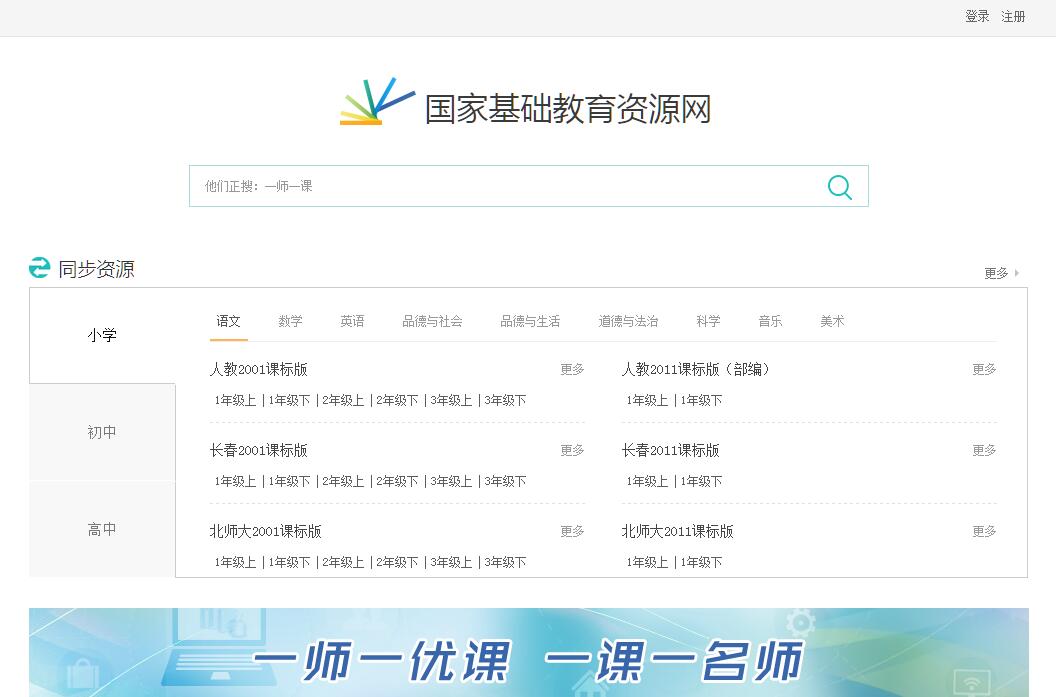Open 2年级上 under 北师大2001课标版

[343, 562]
